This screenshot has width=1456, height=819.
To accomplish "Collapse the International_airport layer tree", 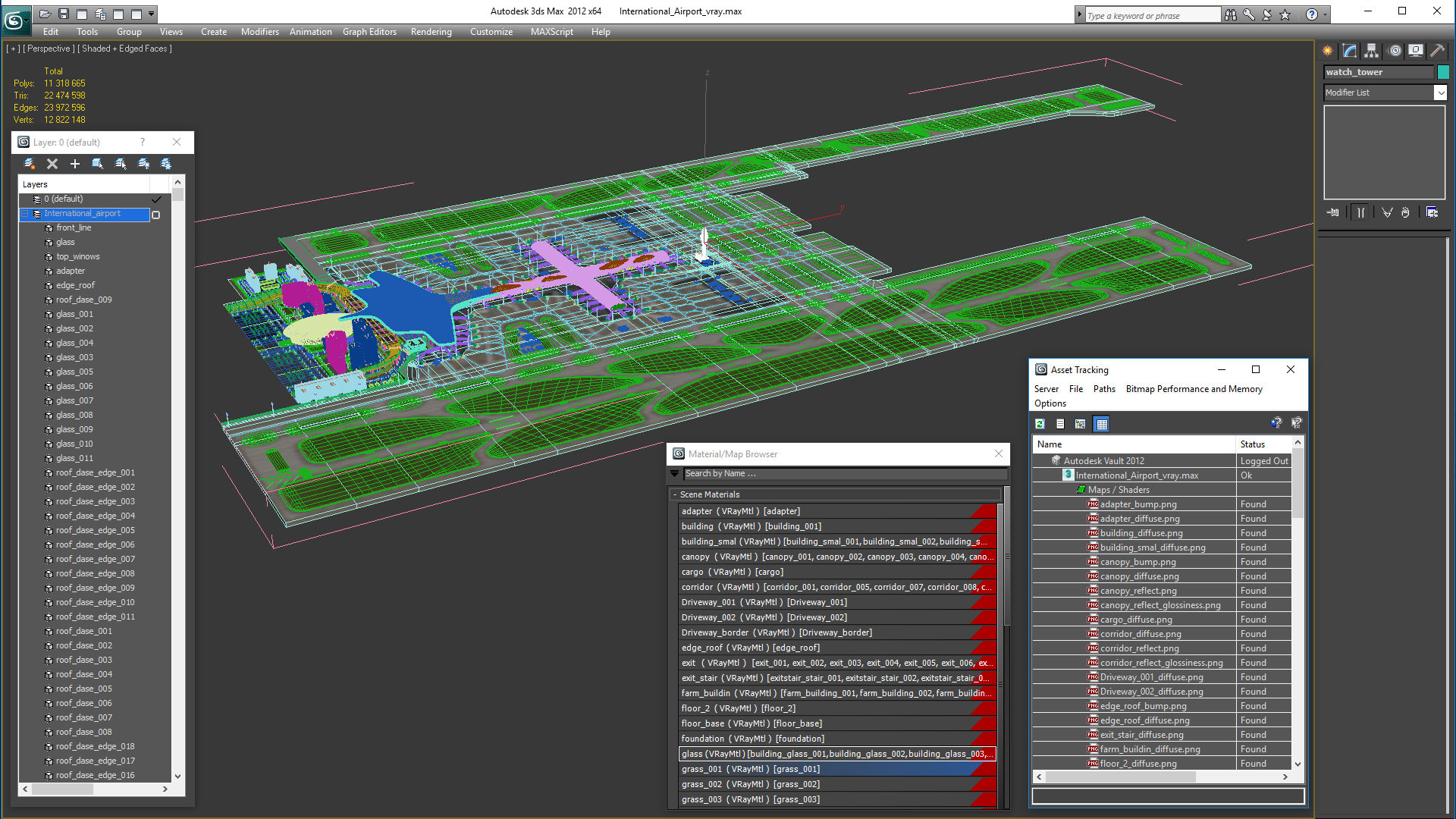I will [x=25, y=214].
